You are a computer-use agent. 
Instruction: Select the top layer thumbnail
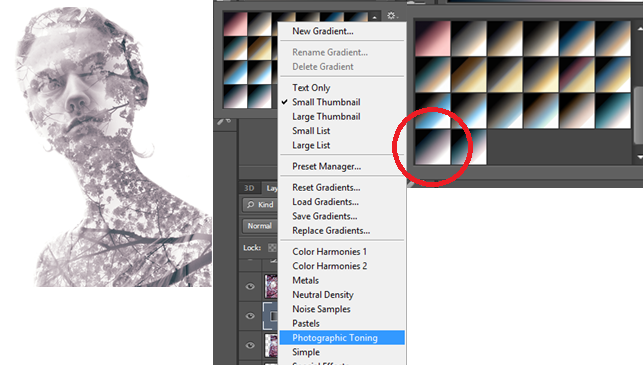[271, 286]
